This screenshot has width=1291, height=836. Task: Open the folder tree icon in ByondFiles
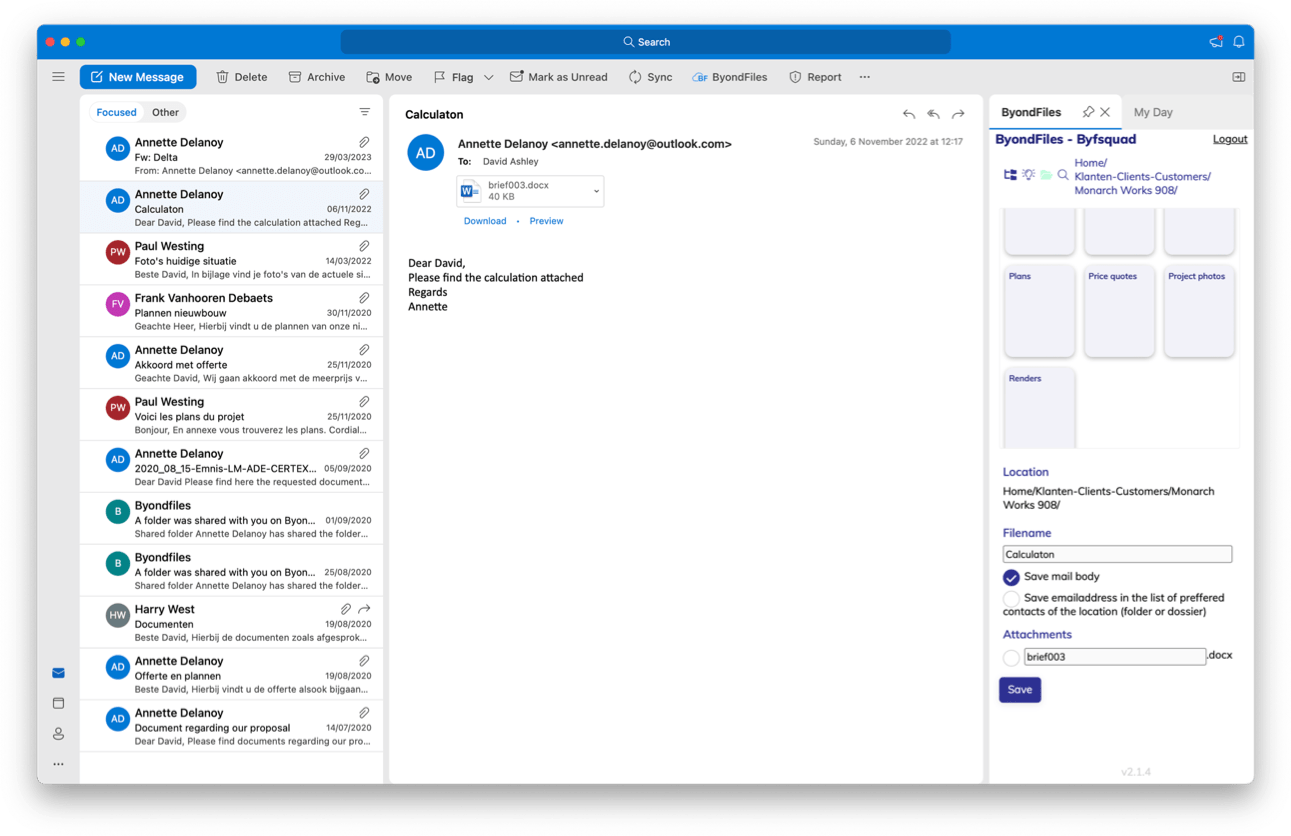[x=1010, y=175]
